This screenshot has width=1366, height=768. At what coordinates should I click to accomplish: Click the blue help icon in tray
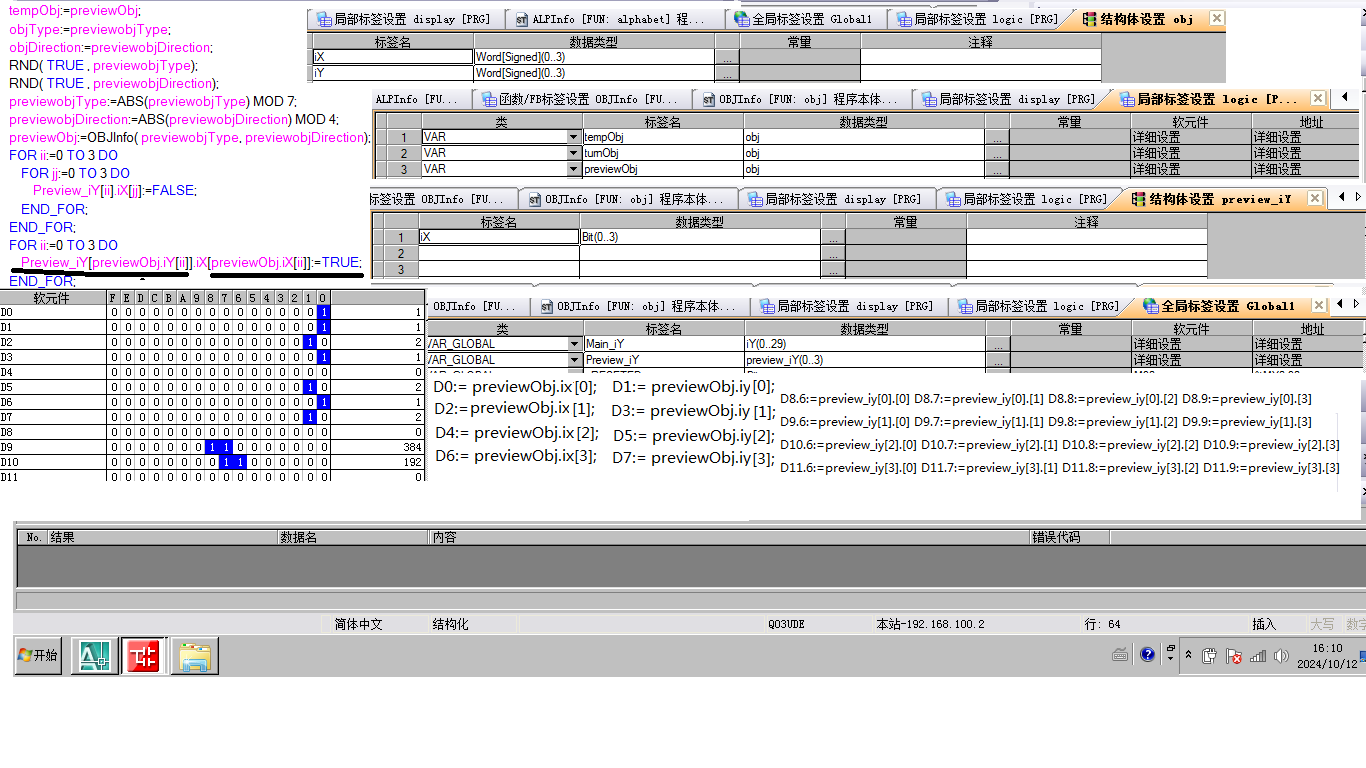[x=1148, y=655]
